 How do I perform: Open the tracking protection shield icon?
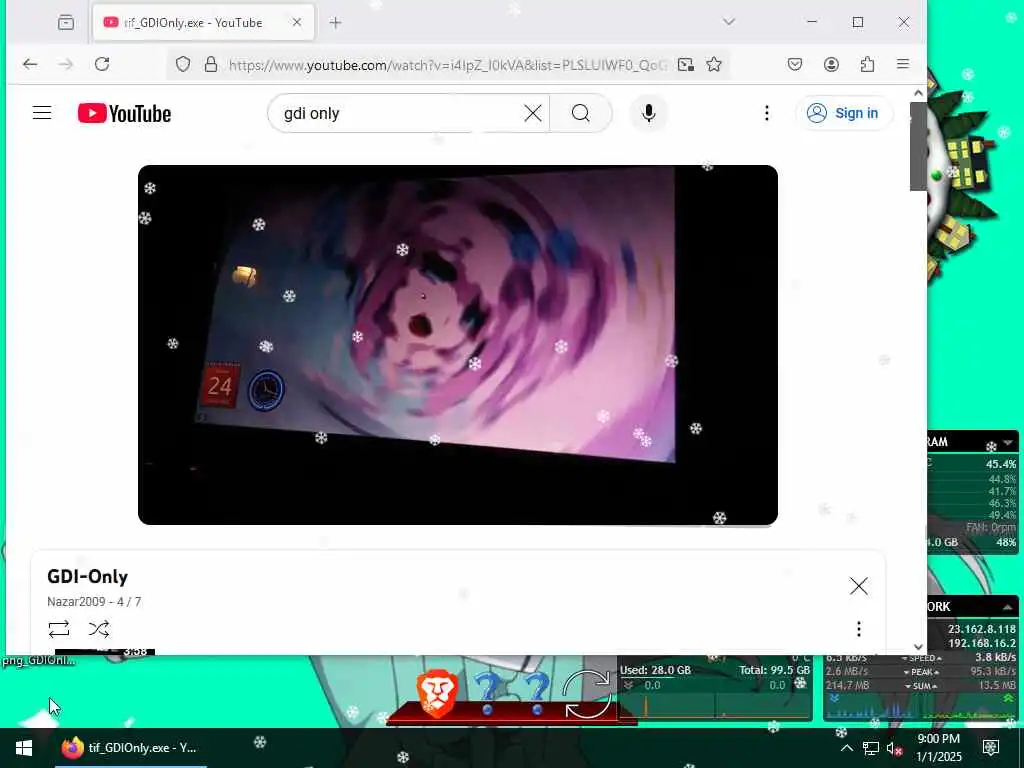[183, 64]
